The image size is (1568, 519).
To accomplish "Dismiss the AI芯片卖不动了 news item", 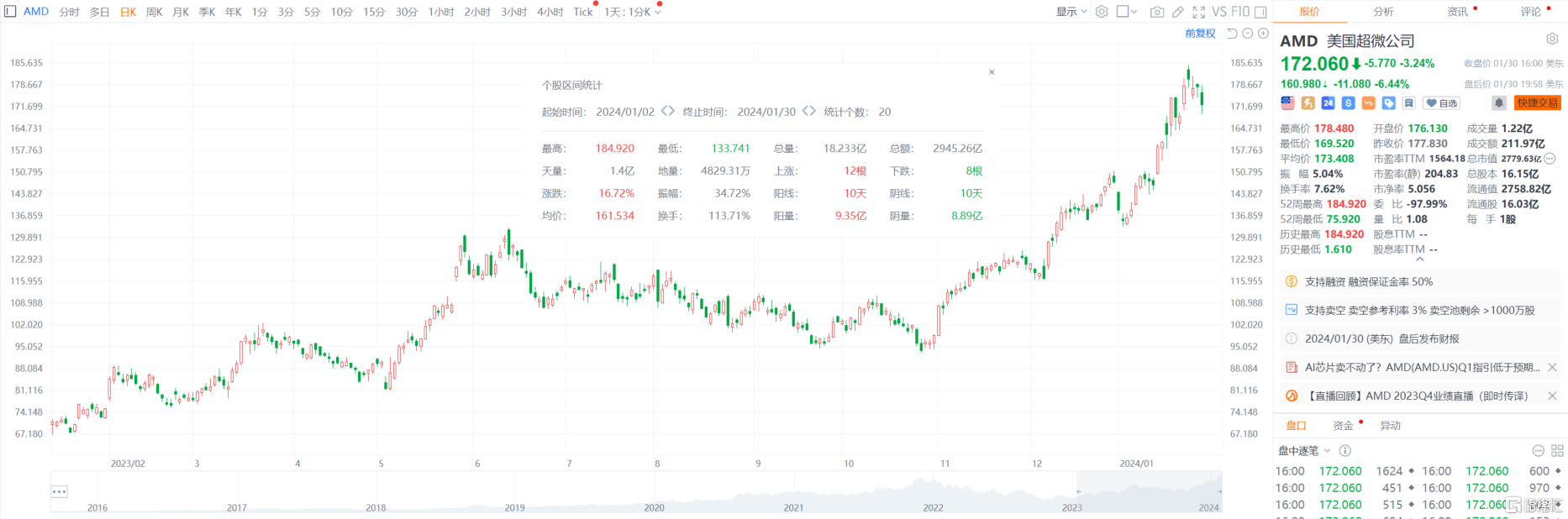I will 1552,368.
